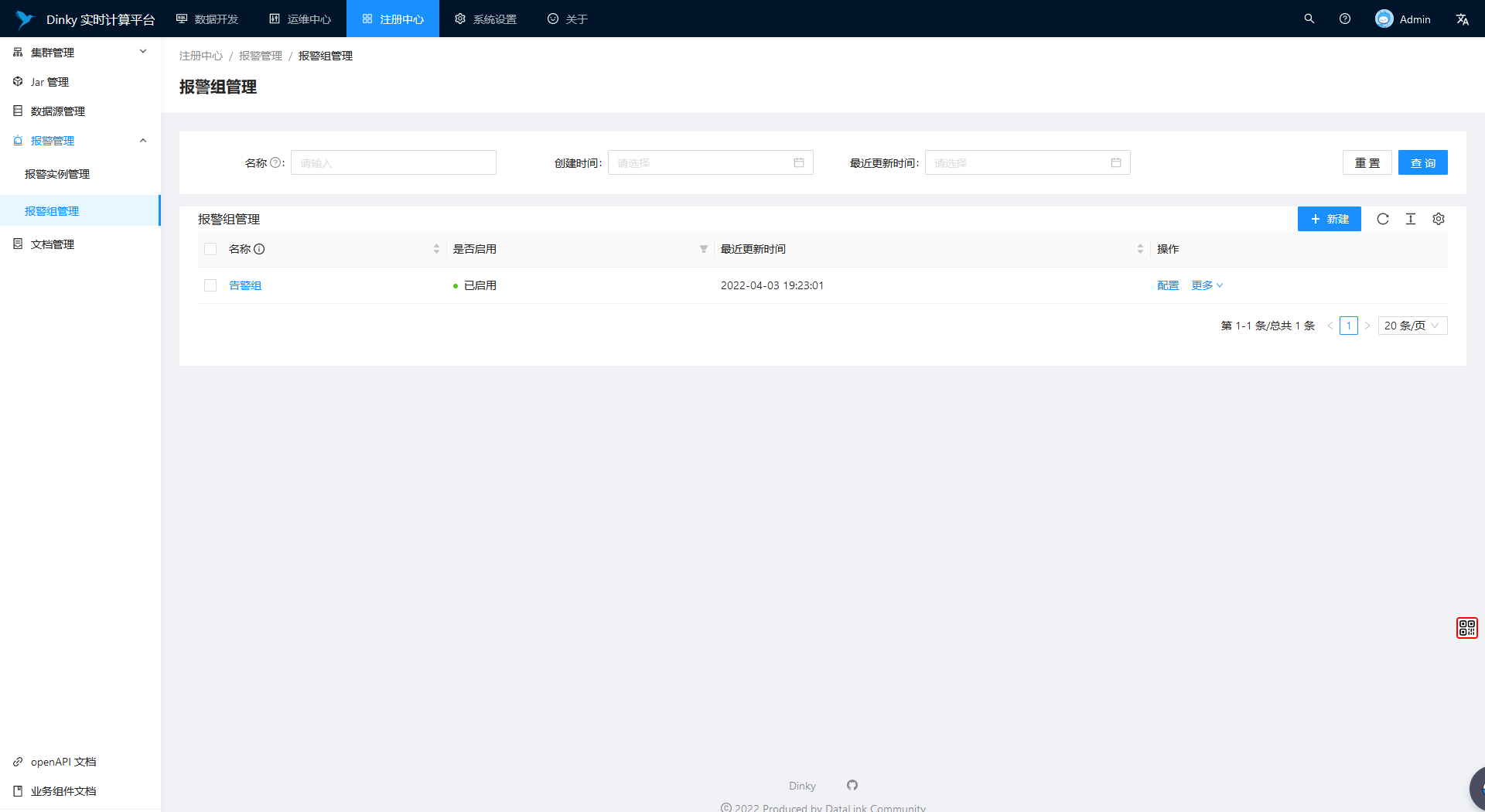Click the Dinky bird logo

(25, 19)
